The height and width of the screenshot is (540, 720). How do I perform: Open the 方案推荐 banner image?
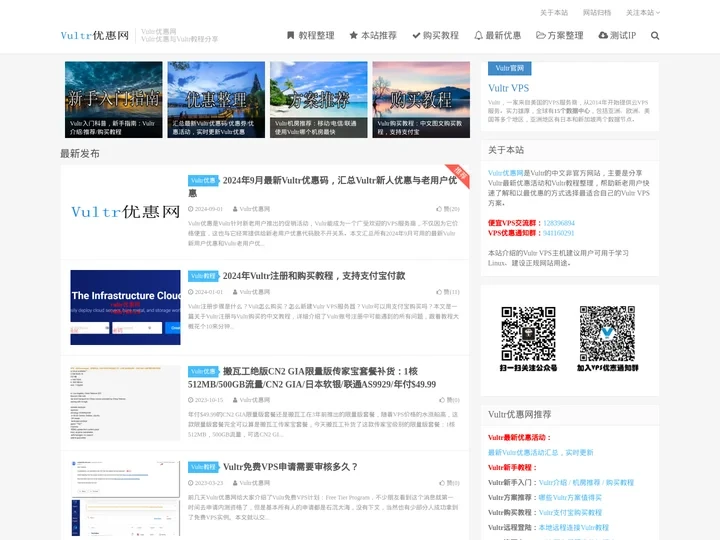pos(319,100)
